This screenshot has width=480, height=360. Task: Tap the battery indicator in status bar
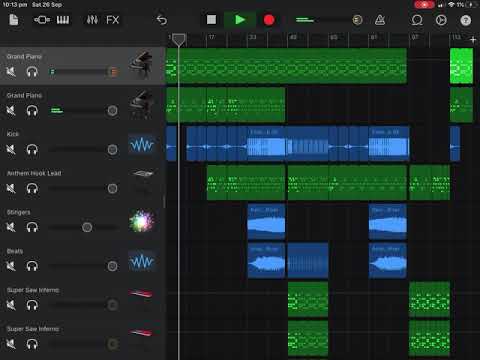coord(472,5)
